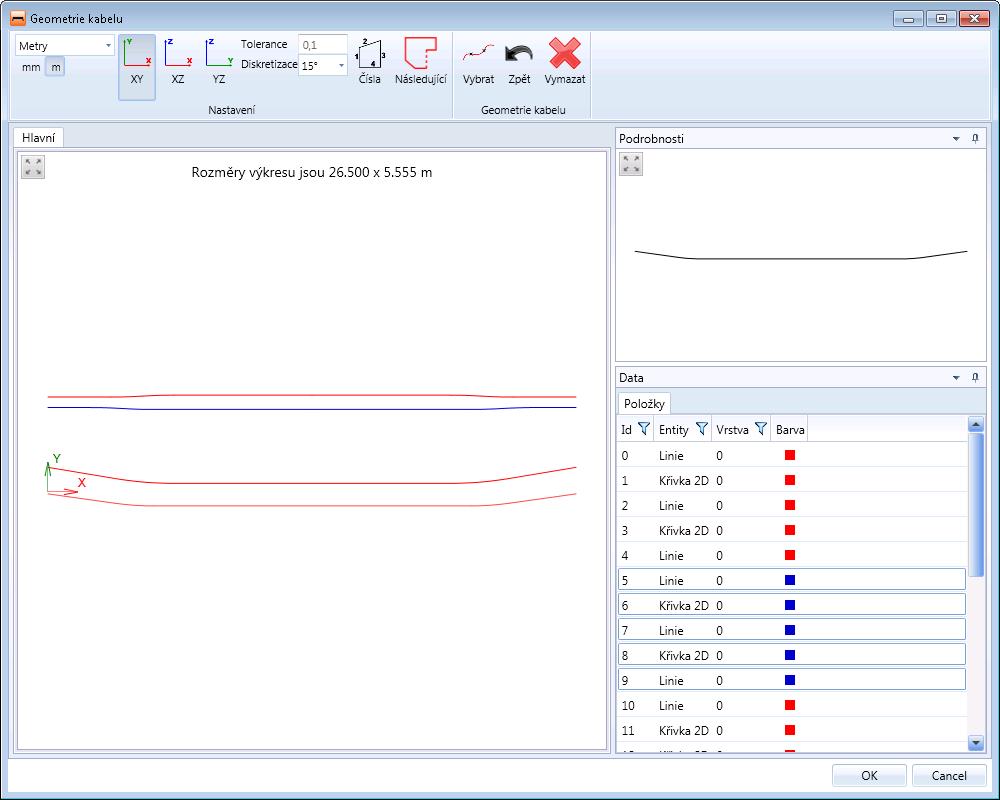This screenshot has width=1000, height=800.
Task: Close the Geometrie kabelu window
Action: click(974, 19)
